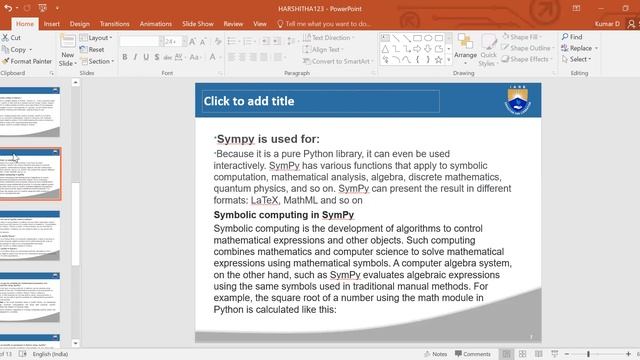640x360 pixels.
Task: Open the Copy dropdown arrow
Action: click(31, 50)
